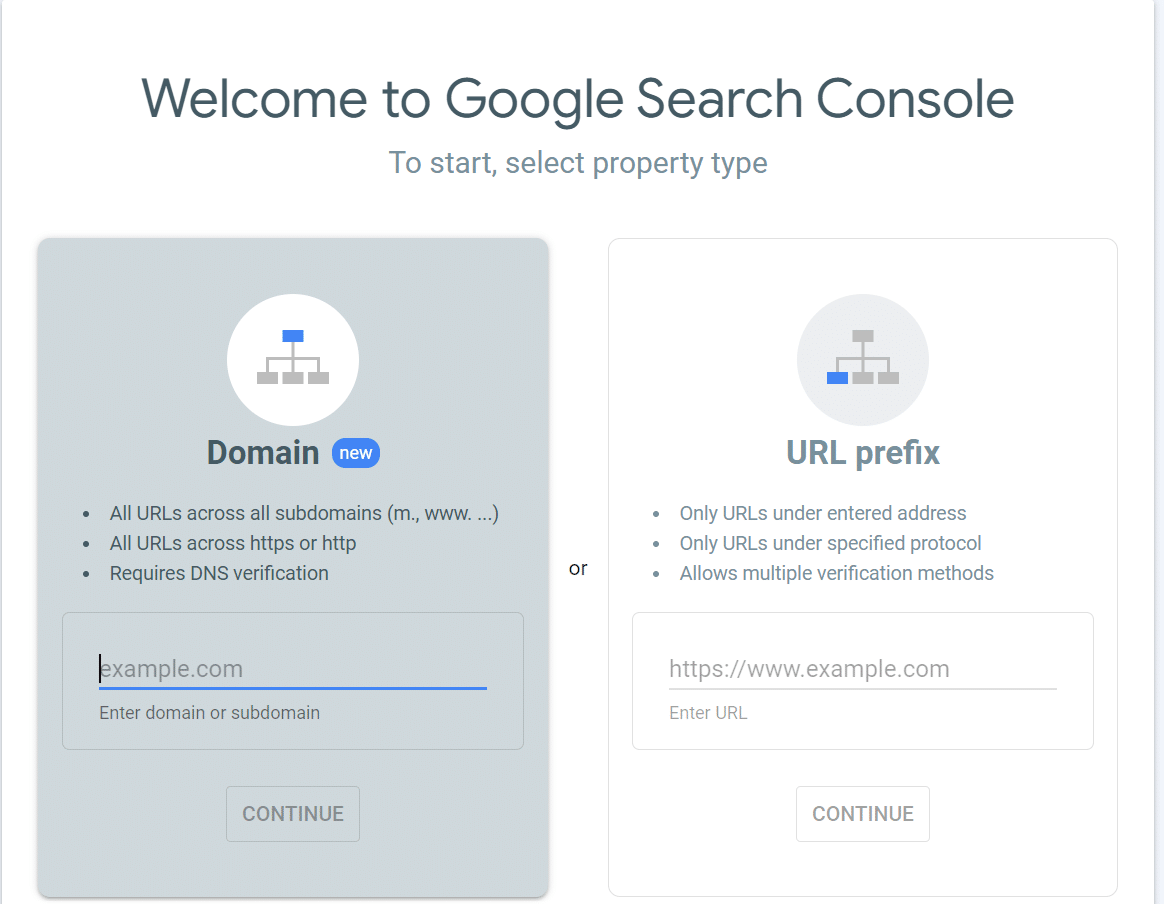This screenshot has width=1164, height=904.
Task: Click the Domain heading label
Action: point(262,452)
